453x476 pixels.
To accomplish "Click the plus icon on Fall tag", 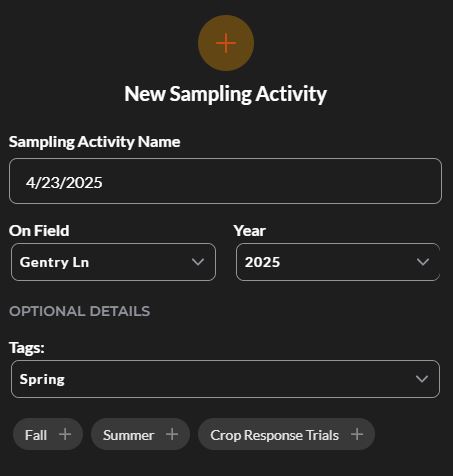I will [65, 434].
